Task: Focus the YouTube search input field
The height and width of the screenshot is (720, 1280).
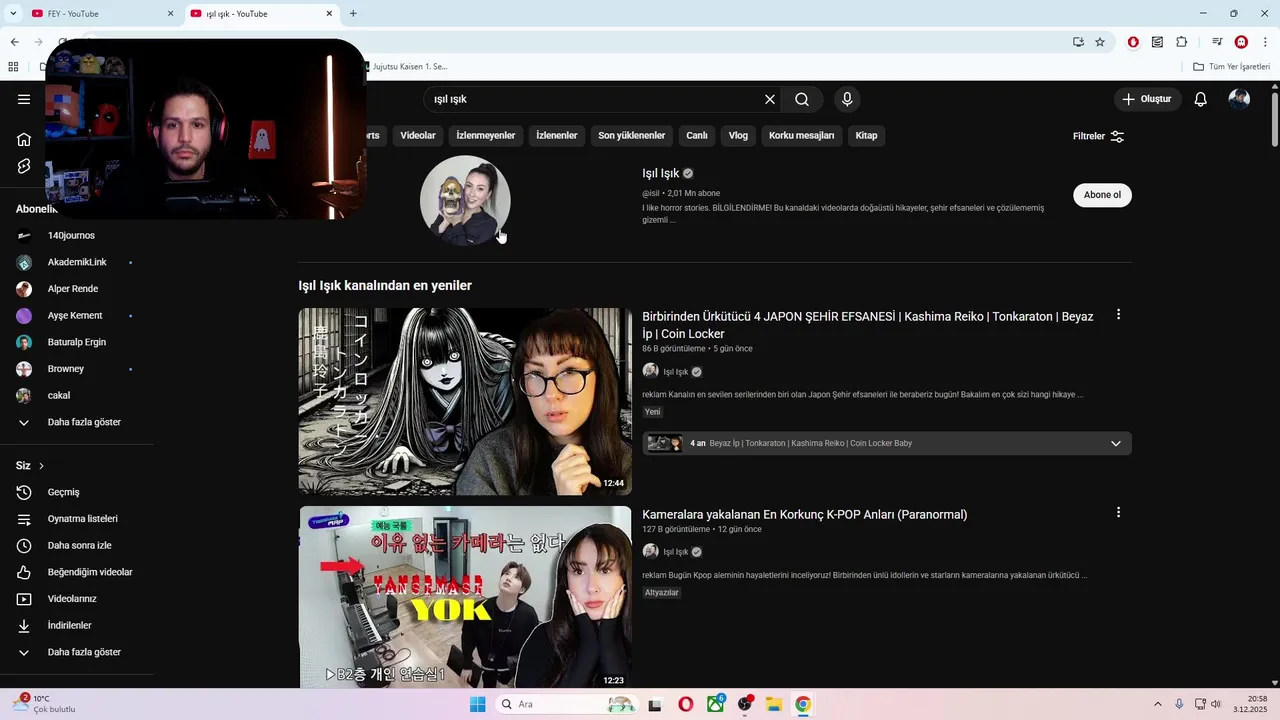Action: pos(595,99)
